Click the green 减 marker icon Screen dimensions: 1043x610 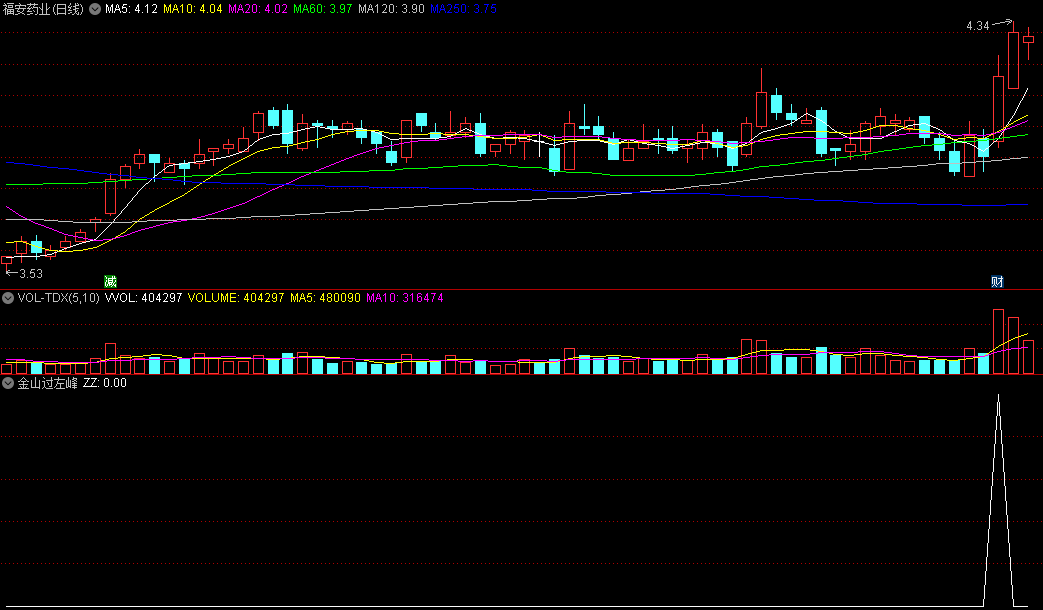[110, 281]
